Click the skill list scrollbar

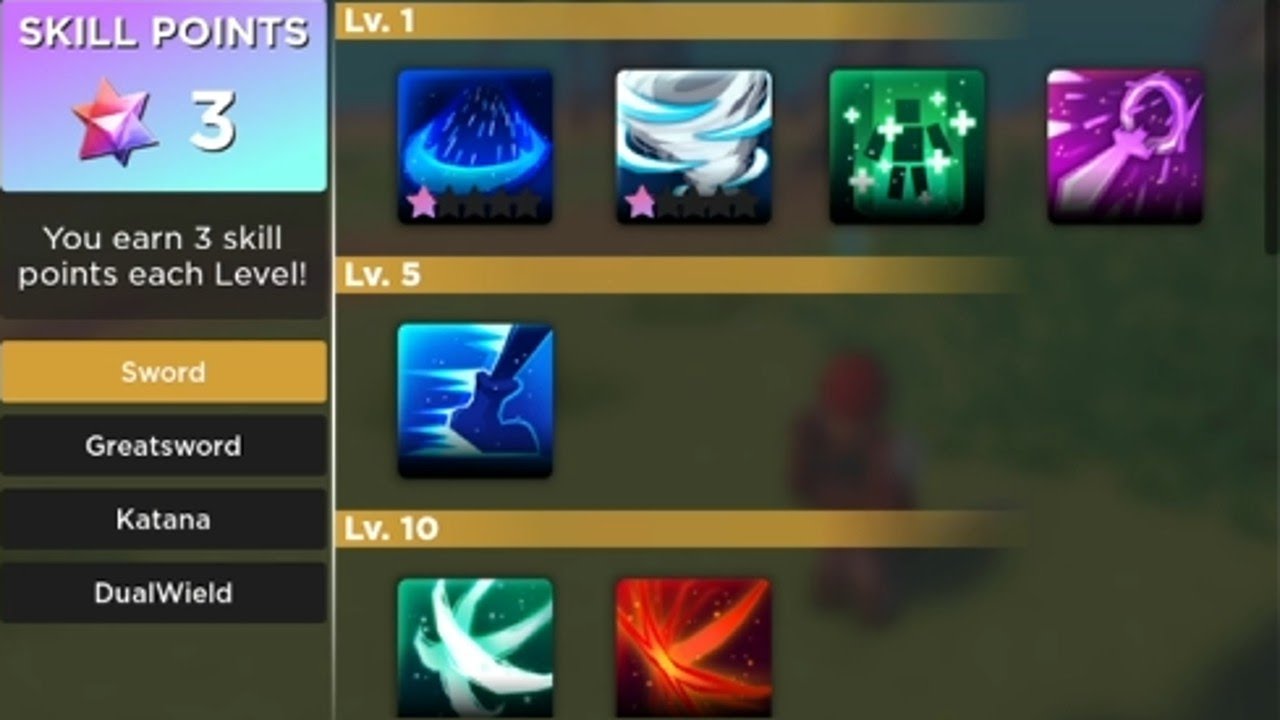pyautogui.click(x=1272, y=125)
